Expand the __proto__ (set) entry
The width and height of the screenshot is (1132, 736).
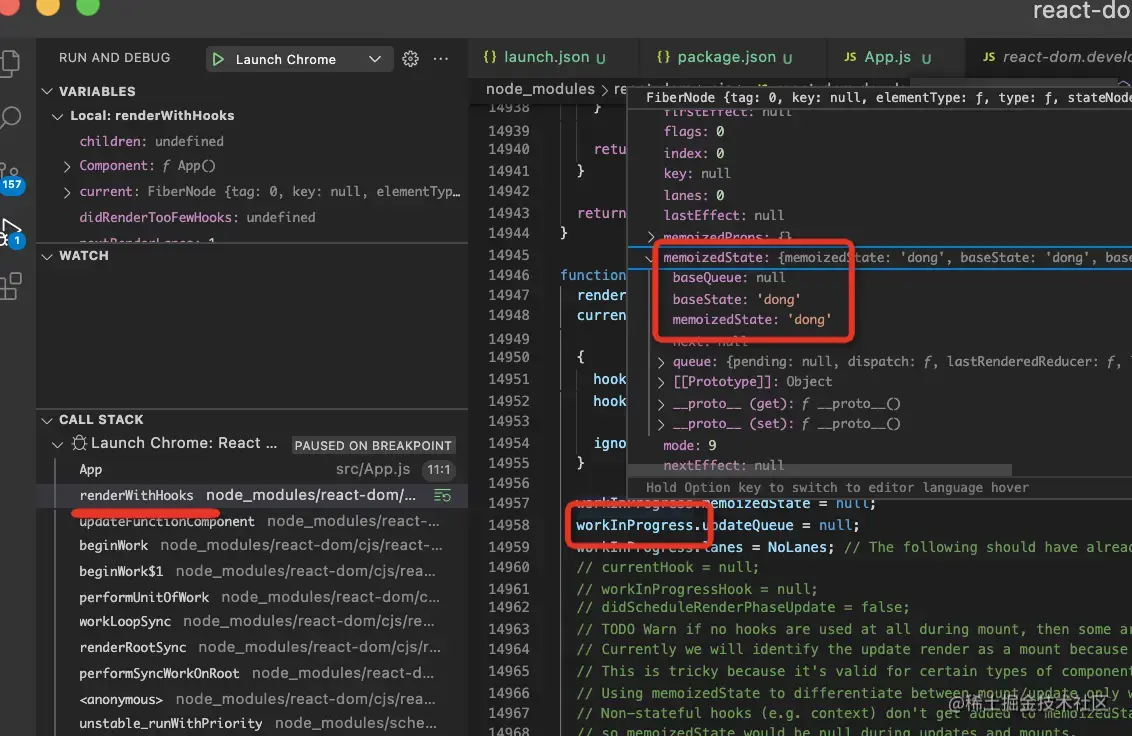coord(661,424)
